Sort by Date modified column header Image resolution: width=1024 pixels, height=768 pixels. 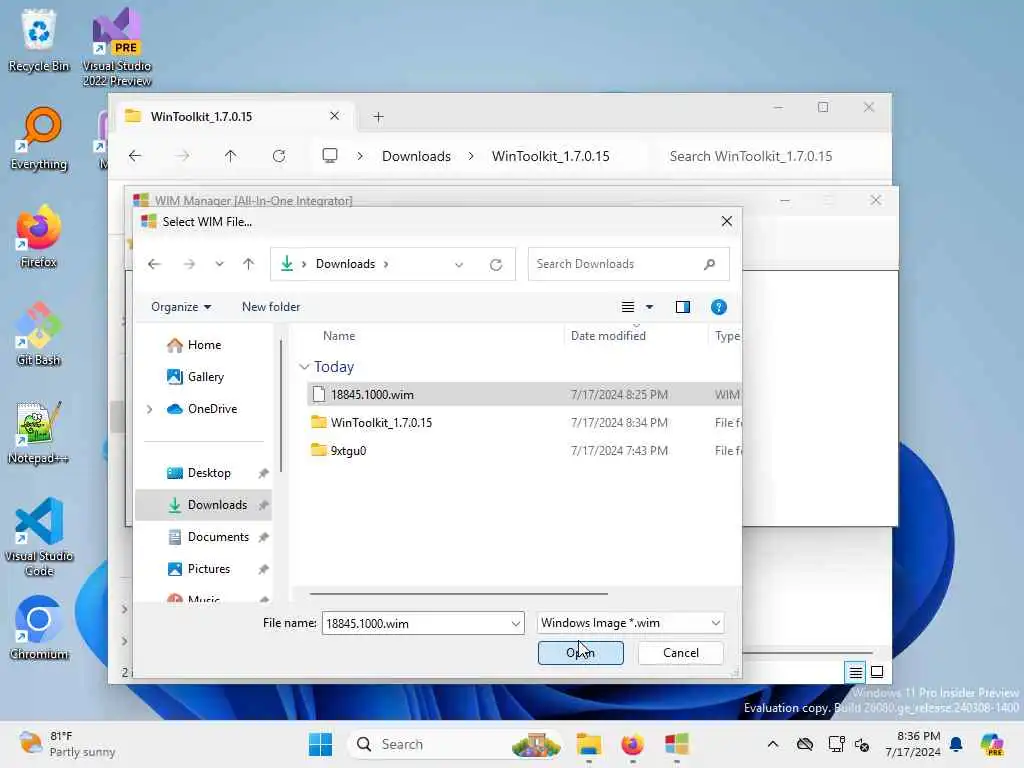tap(608, 336)
